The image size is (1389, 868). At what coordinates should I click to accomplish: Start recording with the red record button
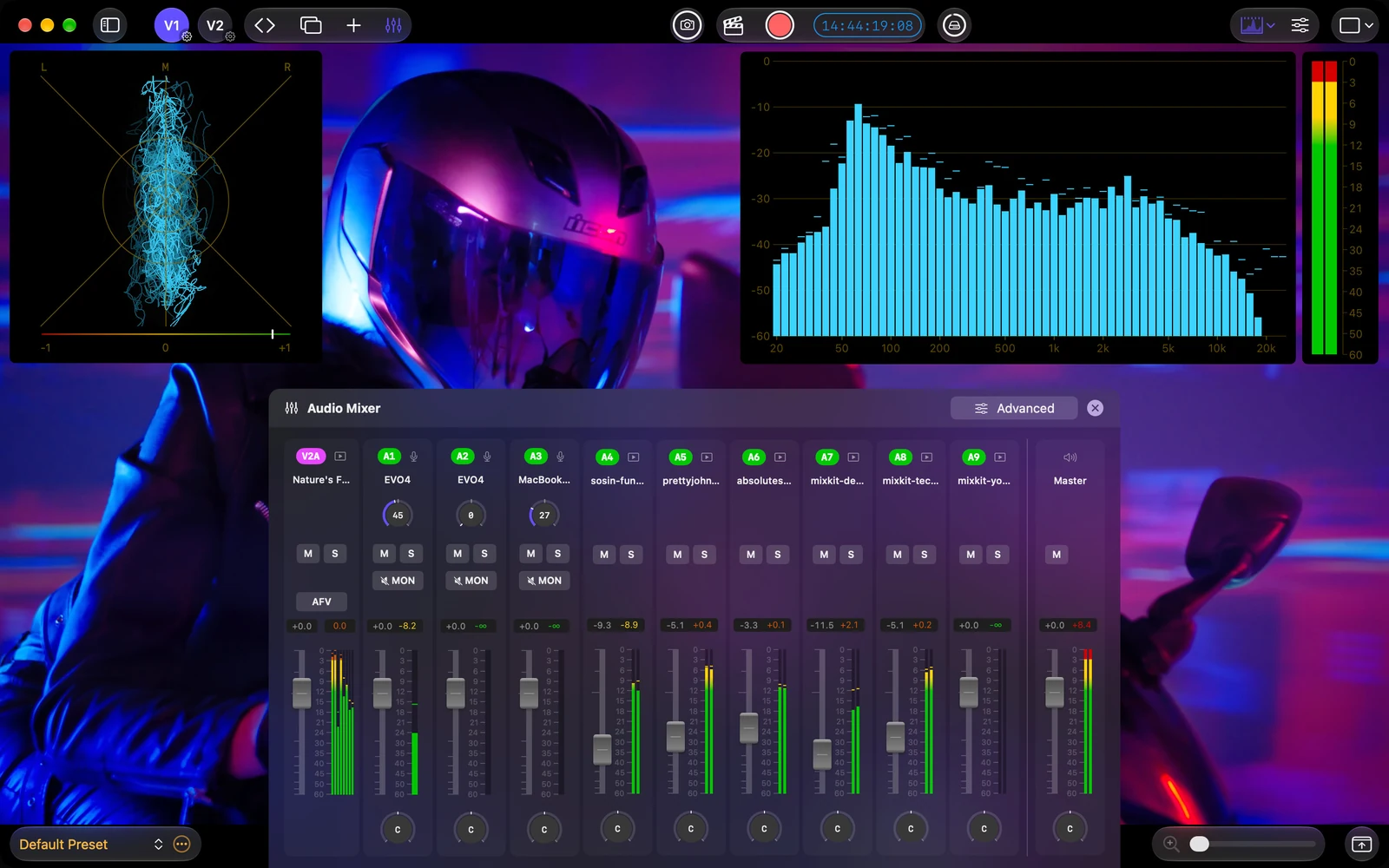click(780, 25)
